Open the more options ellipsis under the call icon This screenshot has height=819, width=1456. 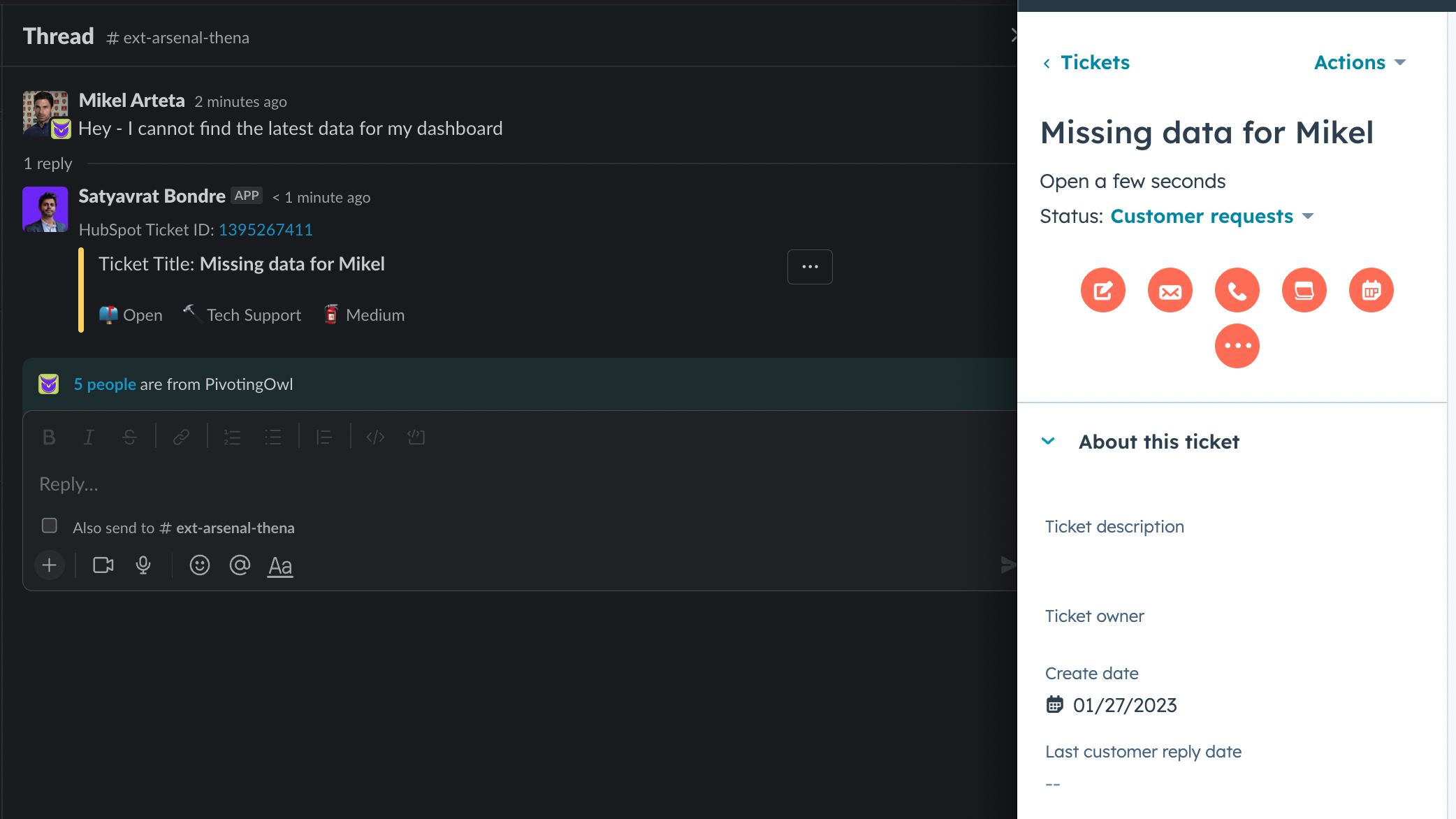pyautogui.click(x=1237, y=345)
